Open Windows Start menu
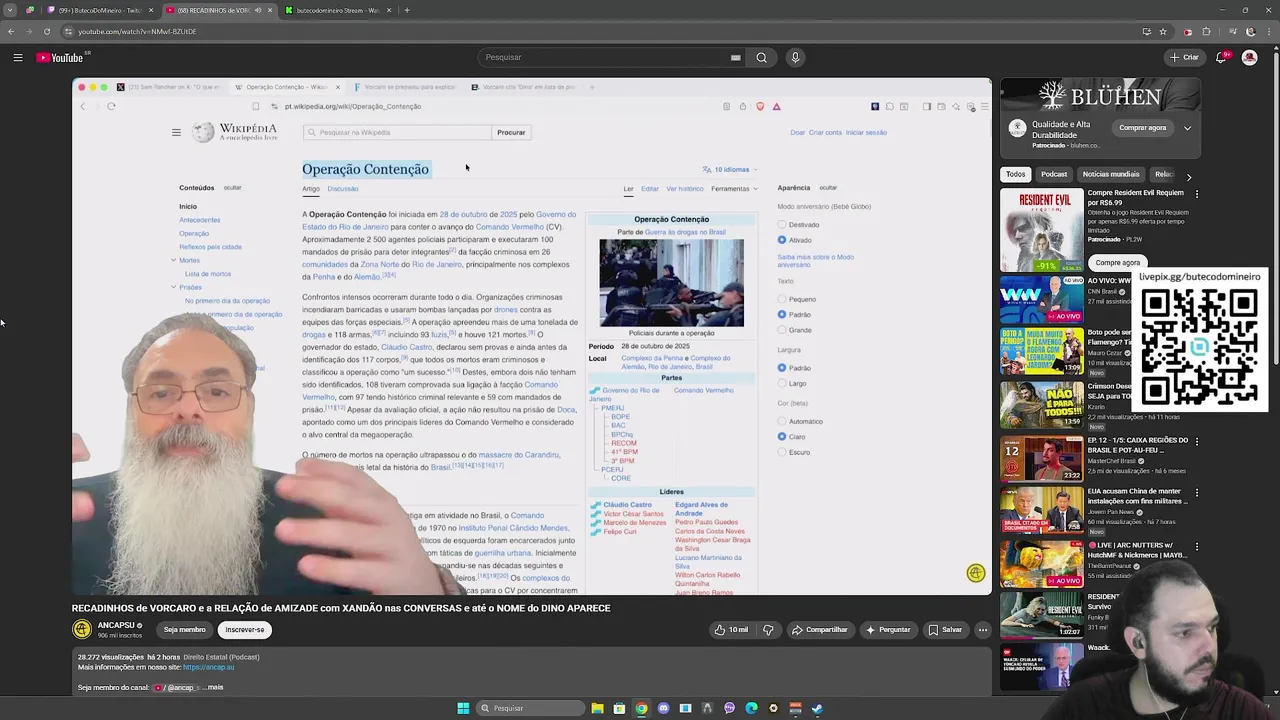This screenshot has width=1280, height=720. (463, 708)
